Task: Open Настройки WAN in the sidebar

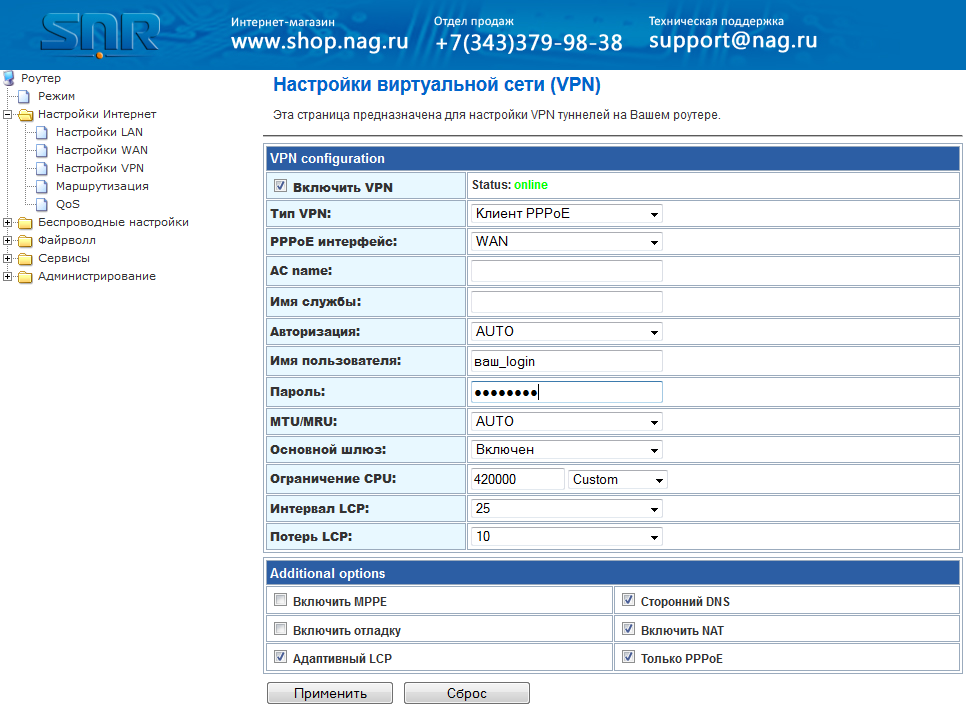Action: (102, 150)
